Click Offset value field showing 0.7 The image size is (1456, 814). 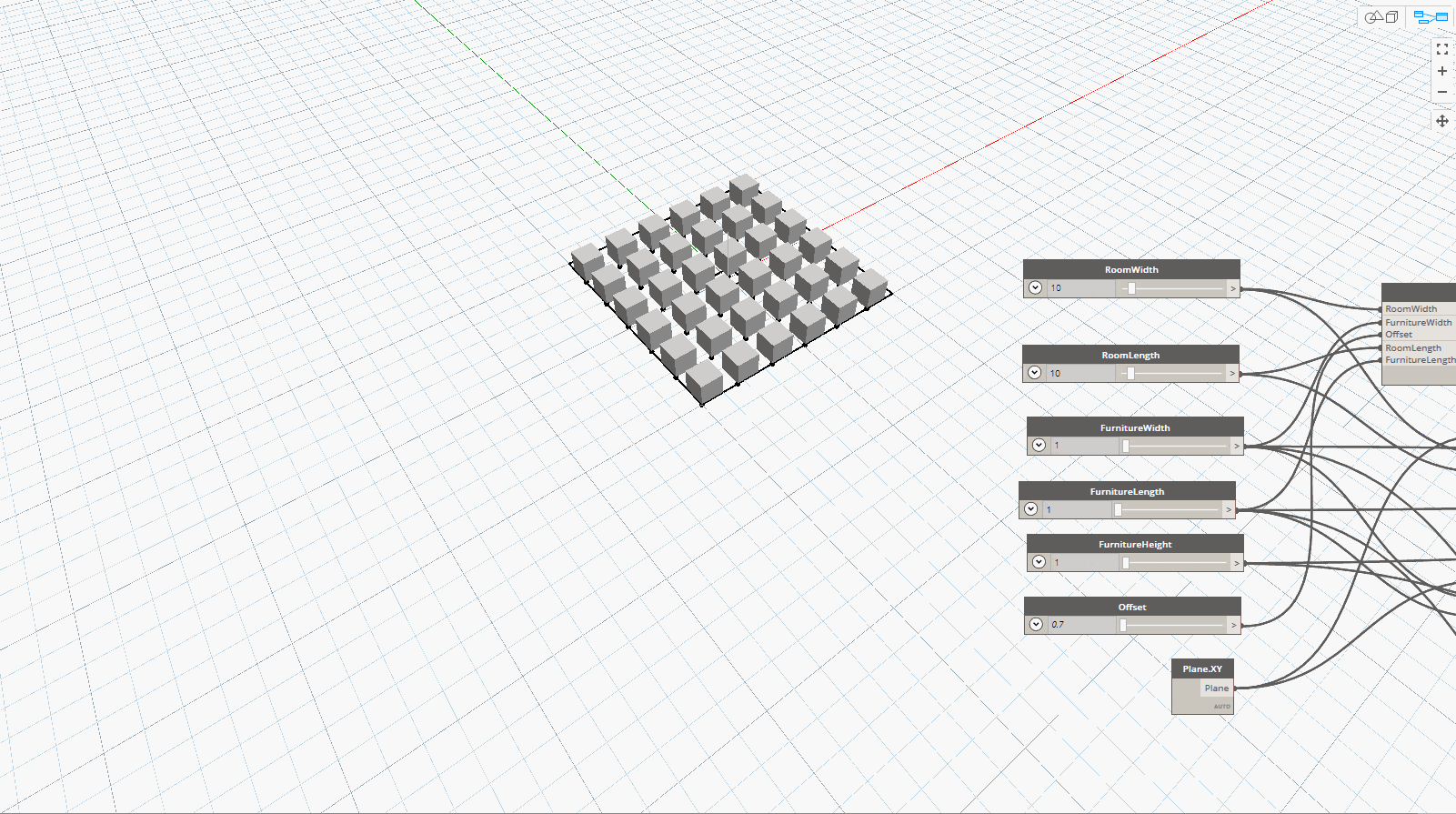pyautogui.click(x=1081, y=625)
